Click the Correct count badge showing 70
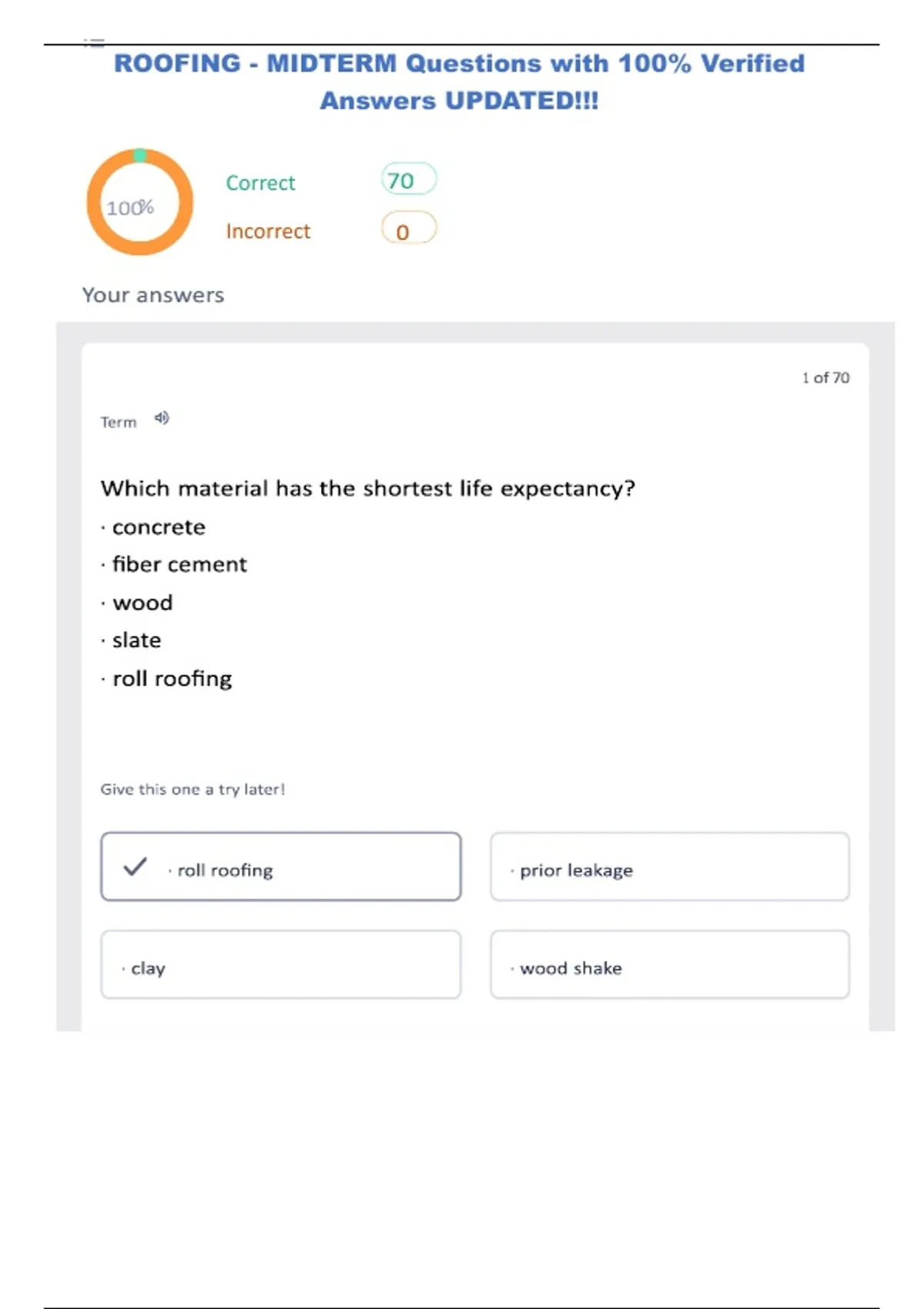 pos(409,179)
